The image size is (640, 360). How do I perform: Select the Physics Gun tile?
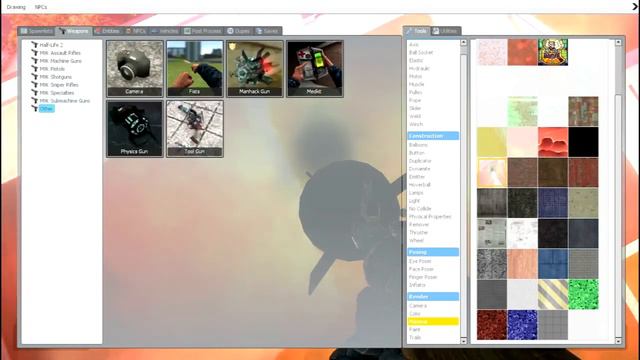(x=134, y=129)
